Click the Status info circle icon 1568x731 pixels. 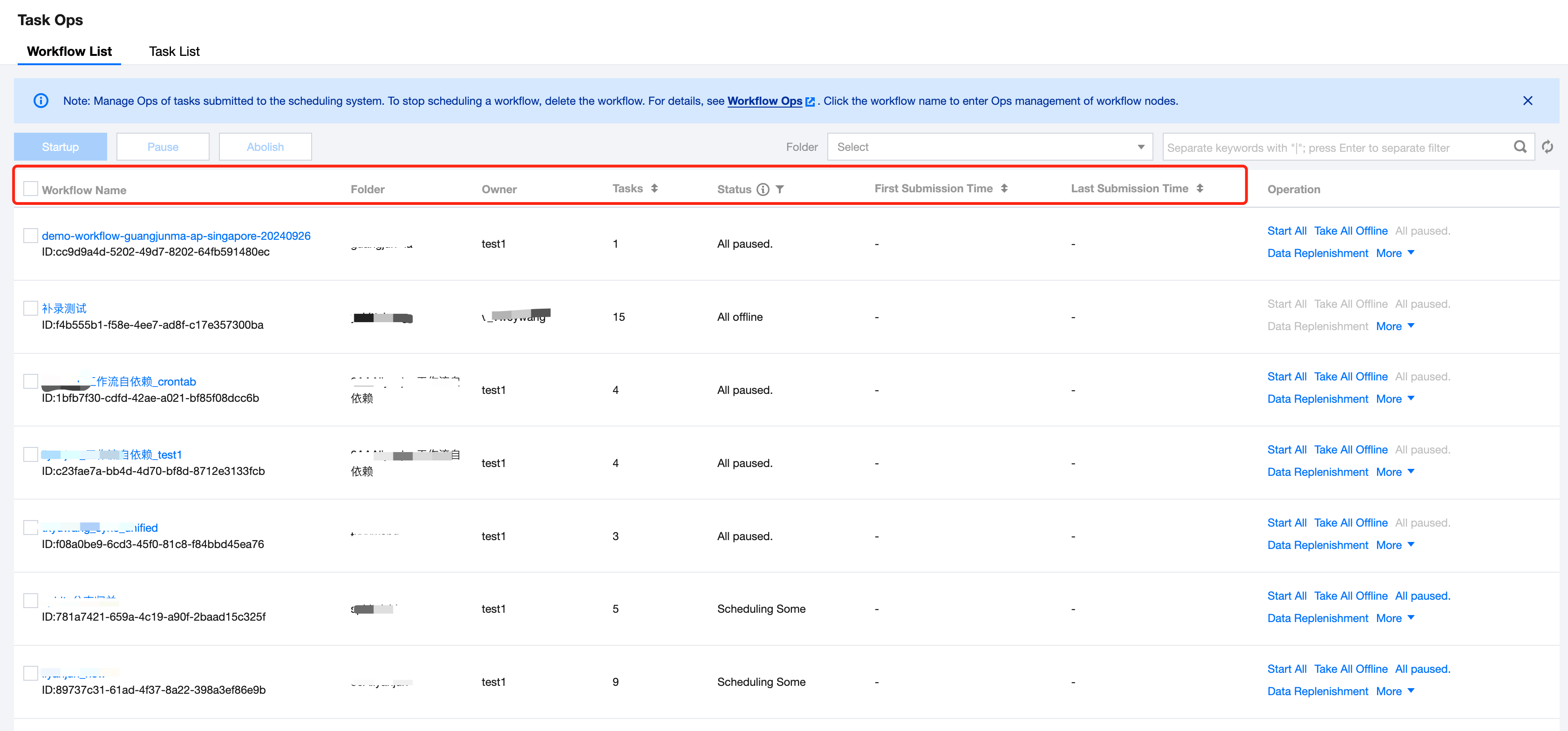tap(763, 189)
